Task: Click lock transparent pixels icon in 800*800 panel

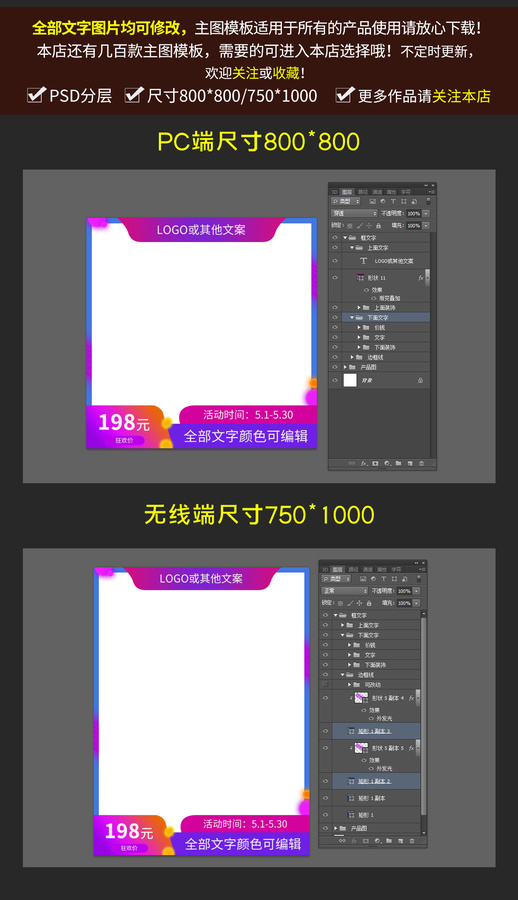Action: (x=350, y=226)
